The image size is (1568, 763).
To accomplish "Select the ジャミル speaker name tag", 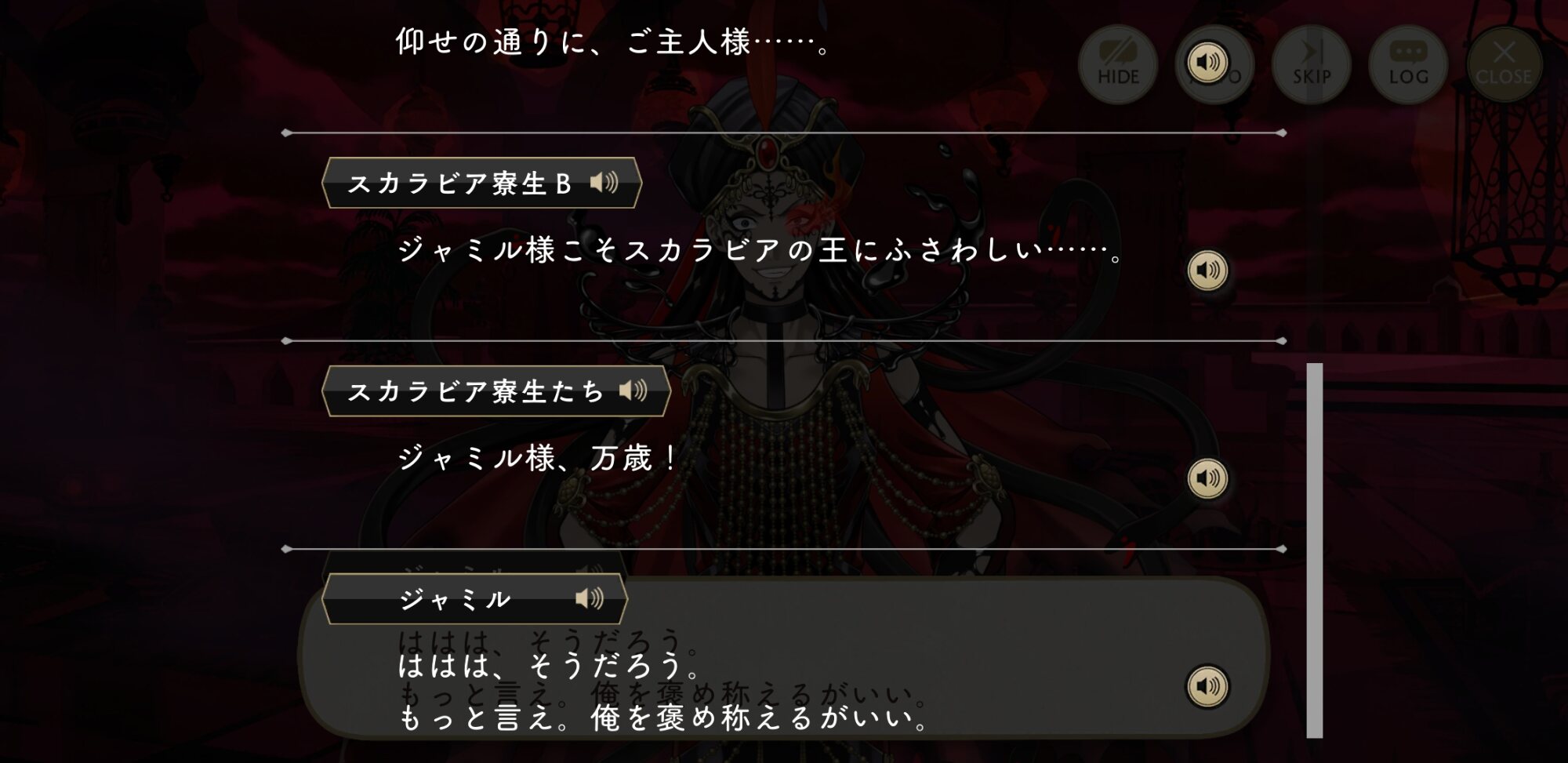I will coord(475,599).
